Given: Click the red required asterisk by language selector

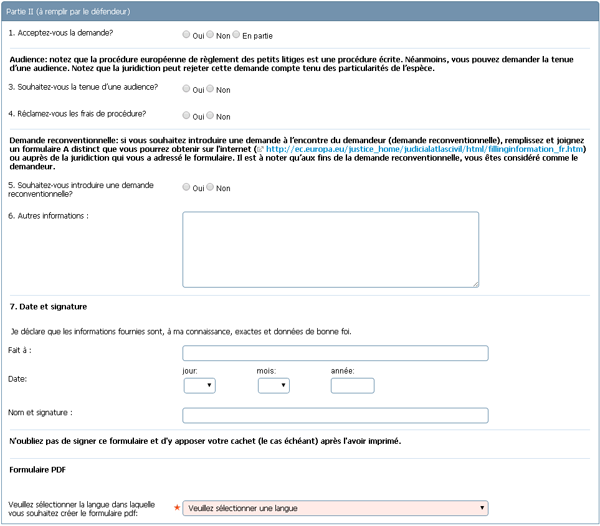Looking at the screenshot, I should coord(177,508).
